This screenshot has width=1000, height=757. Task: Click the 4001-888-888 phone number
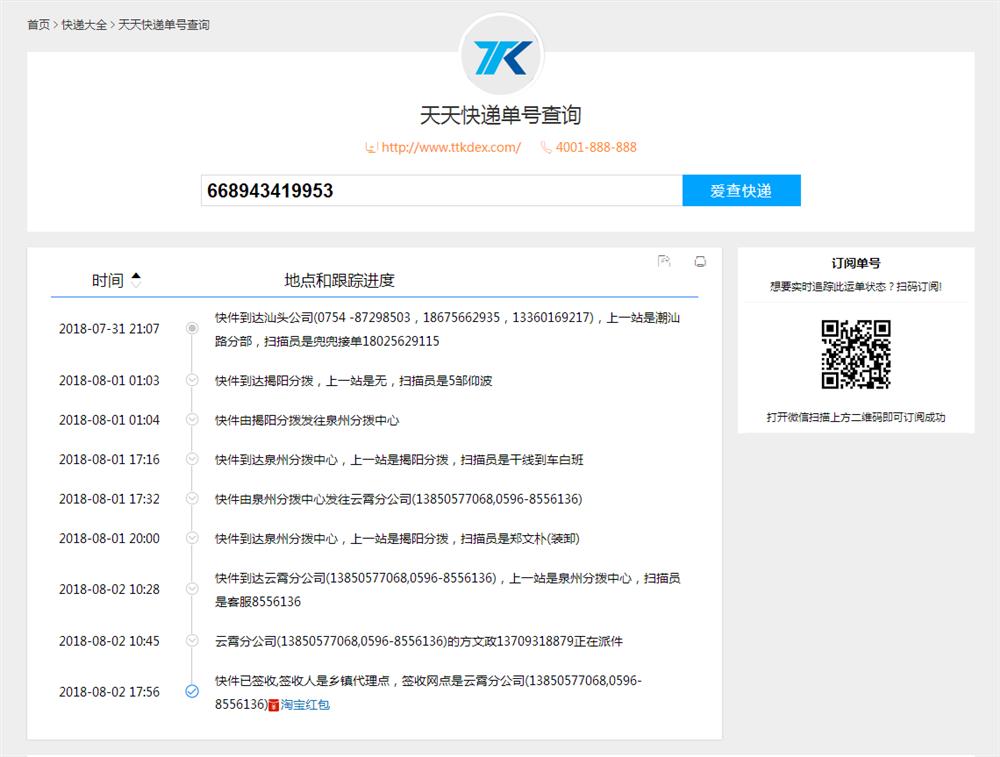tap(596, 147)
